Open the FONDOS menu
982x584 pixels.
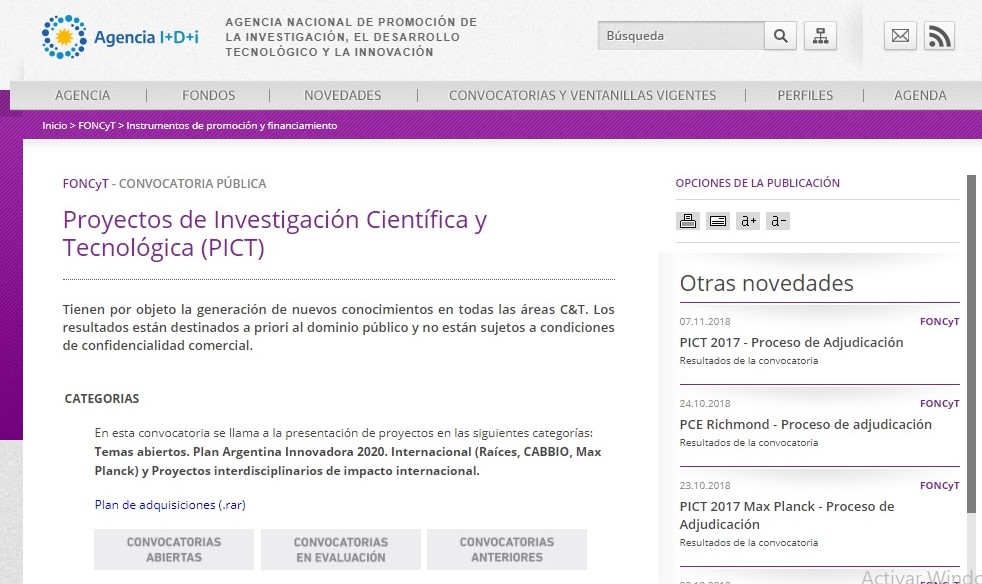point(209,95)
